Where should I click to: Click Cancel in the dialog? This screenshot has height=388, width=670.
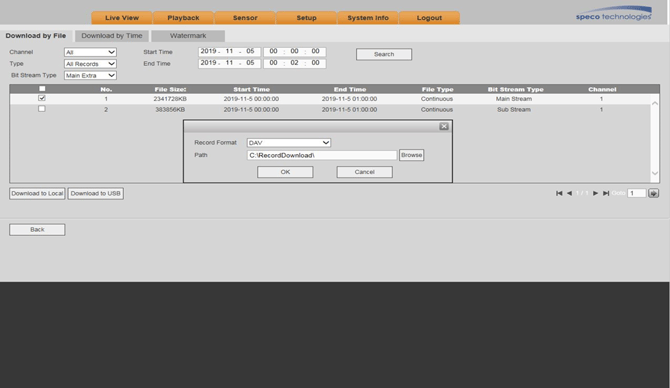click(x=364, y=172)
